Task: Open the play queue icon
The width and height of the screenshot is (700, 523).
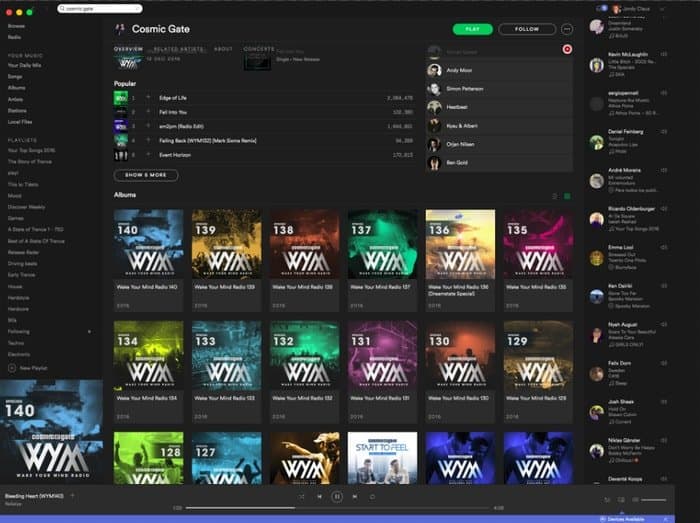Action: click(x=607, y=500)
